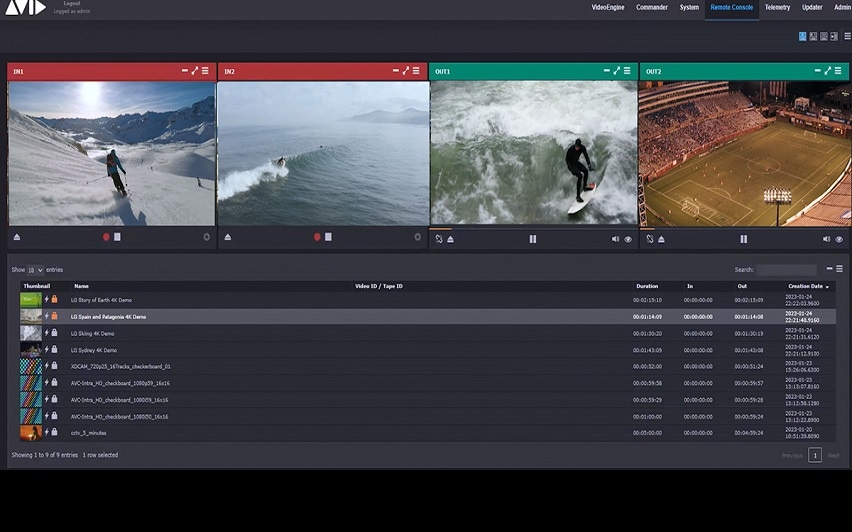
Task: Toggle the eye preview on OUT2
Action: [839, 239]
